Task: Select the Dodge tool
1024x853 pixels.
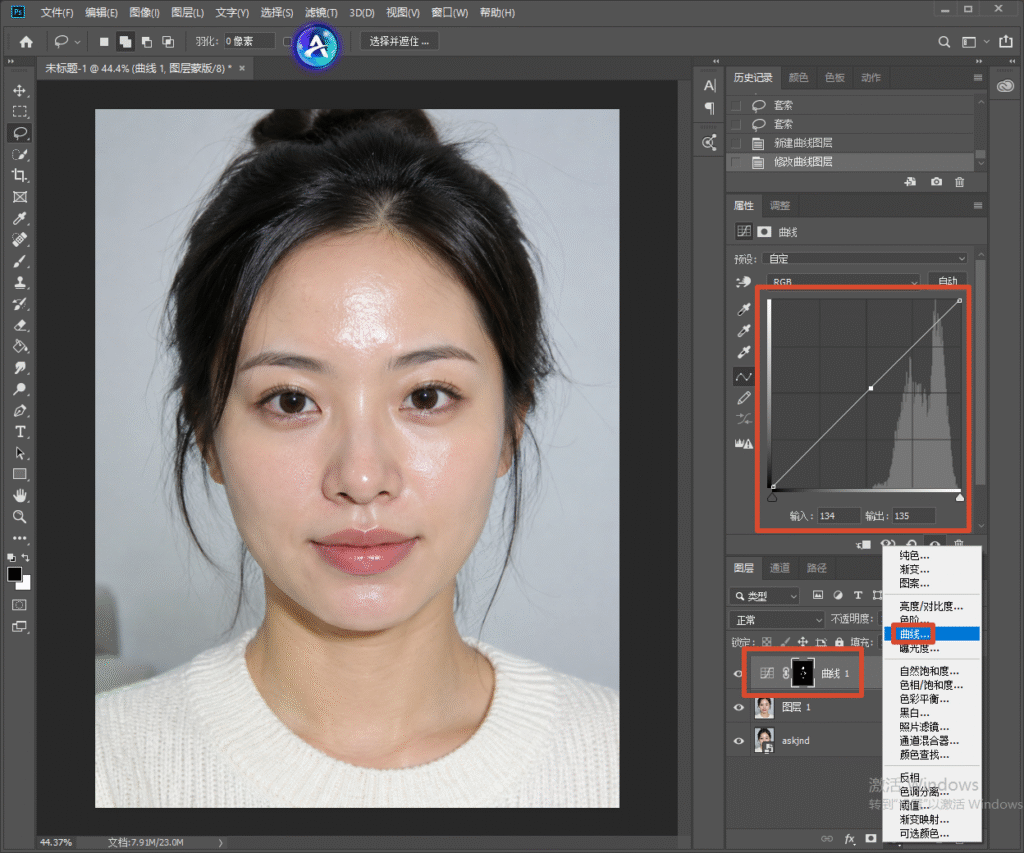Action: [20, 389]
